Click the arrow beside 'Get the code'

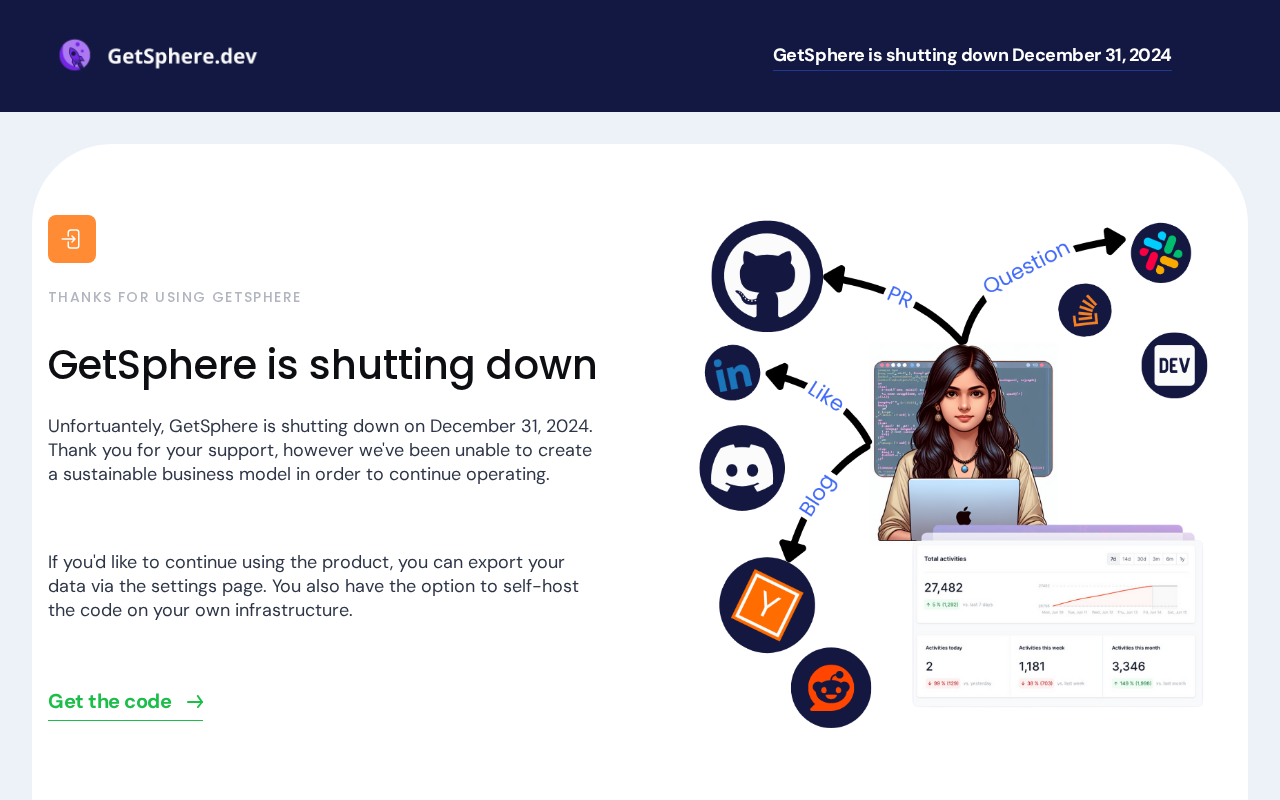pyautogui.click(x=195, y=702)
